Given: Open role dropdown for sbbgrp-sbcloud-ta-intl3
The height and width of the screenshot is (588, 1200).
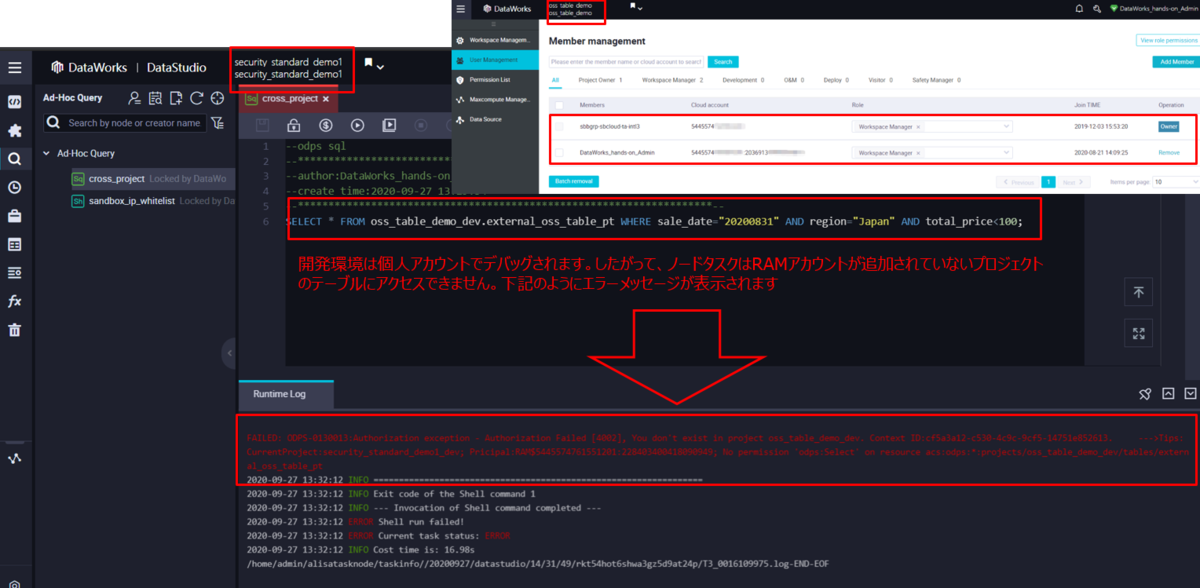Looking at the screenshot, I should point(932,127).
